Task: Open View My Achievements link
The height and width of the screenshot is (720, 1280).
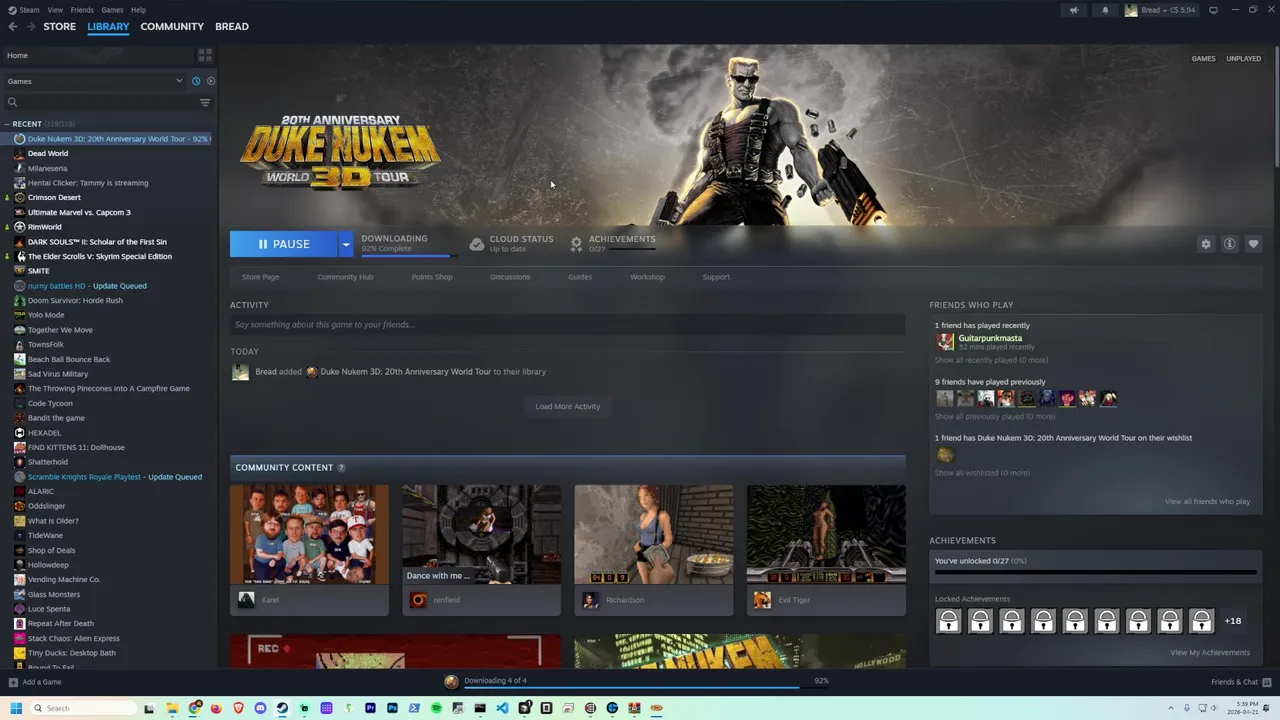Action: [1210, 652]
